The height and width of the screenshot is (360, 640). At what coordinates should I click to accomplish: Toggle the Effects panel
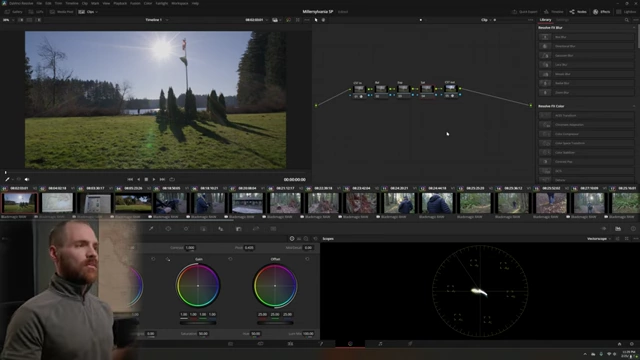[602, 12]
